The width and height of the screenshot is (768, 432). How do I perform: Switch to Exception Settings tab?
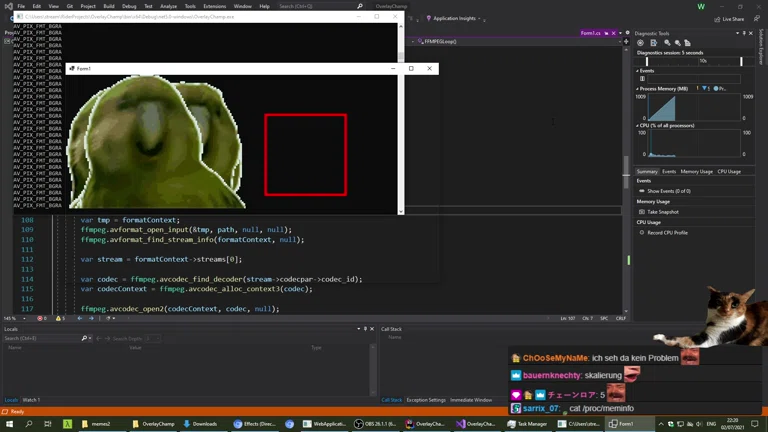tap(426, 400)
